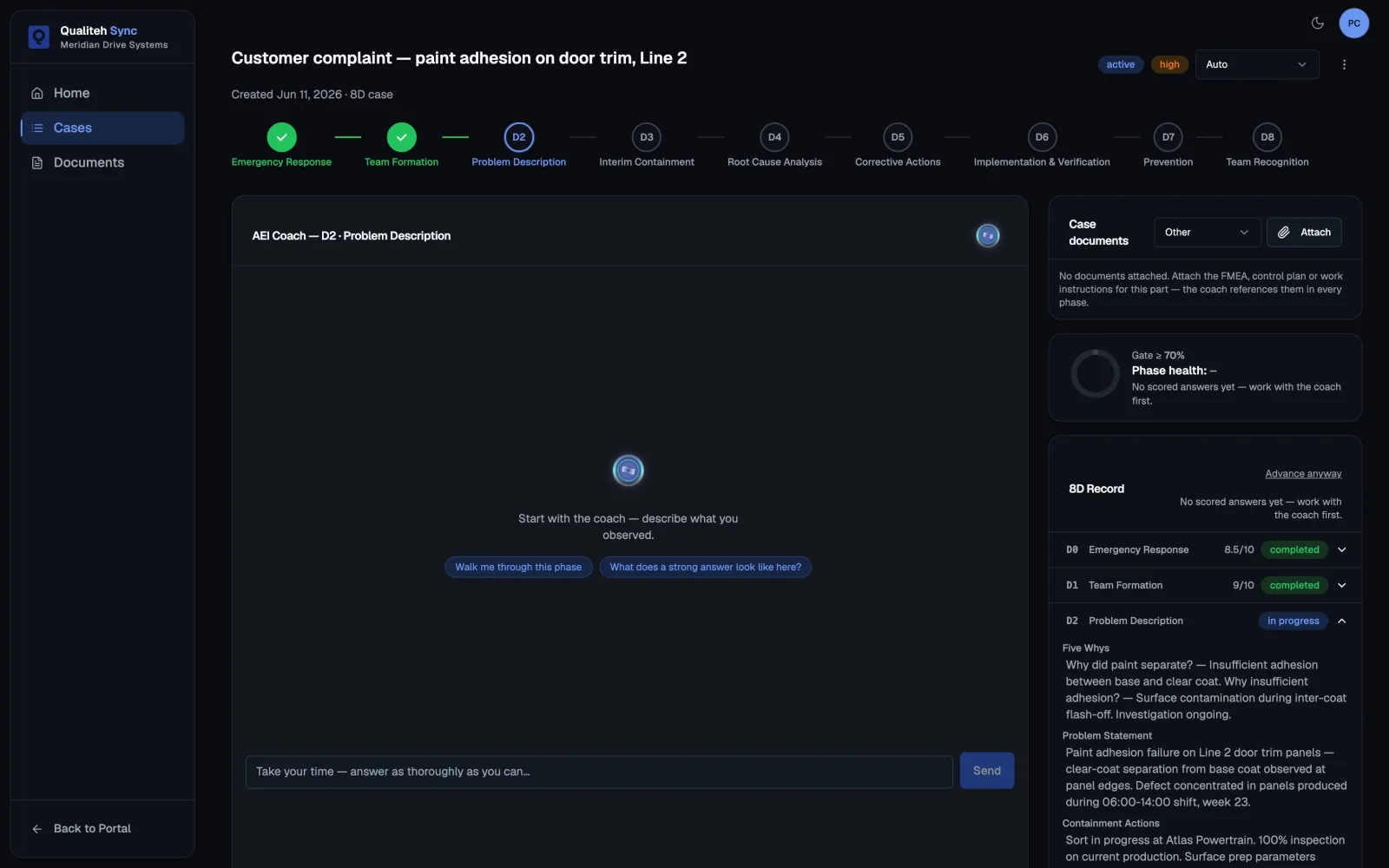Select the completed Team Formation step circle
Image resolution: width=1389 pixels, height=868 pixels.
pos(401,137)
